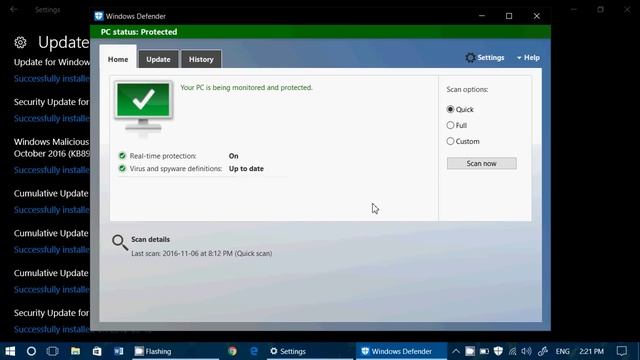
Task: Open Cortana search circle on taskbar
Action: [31, 351]
